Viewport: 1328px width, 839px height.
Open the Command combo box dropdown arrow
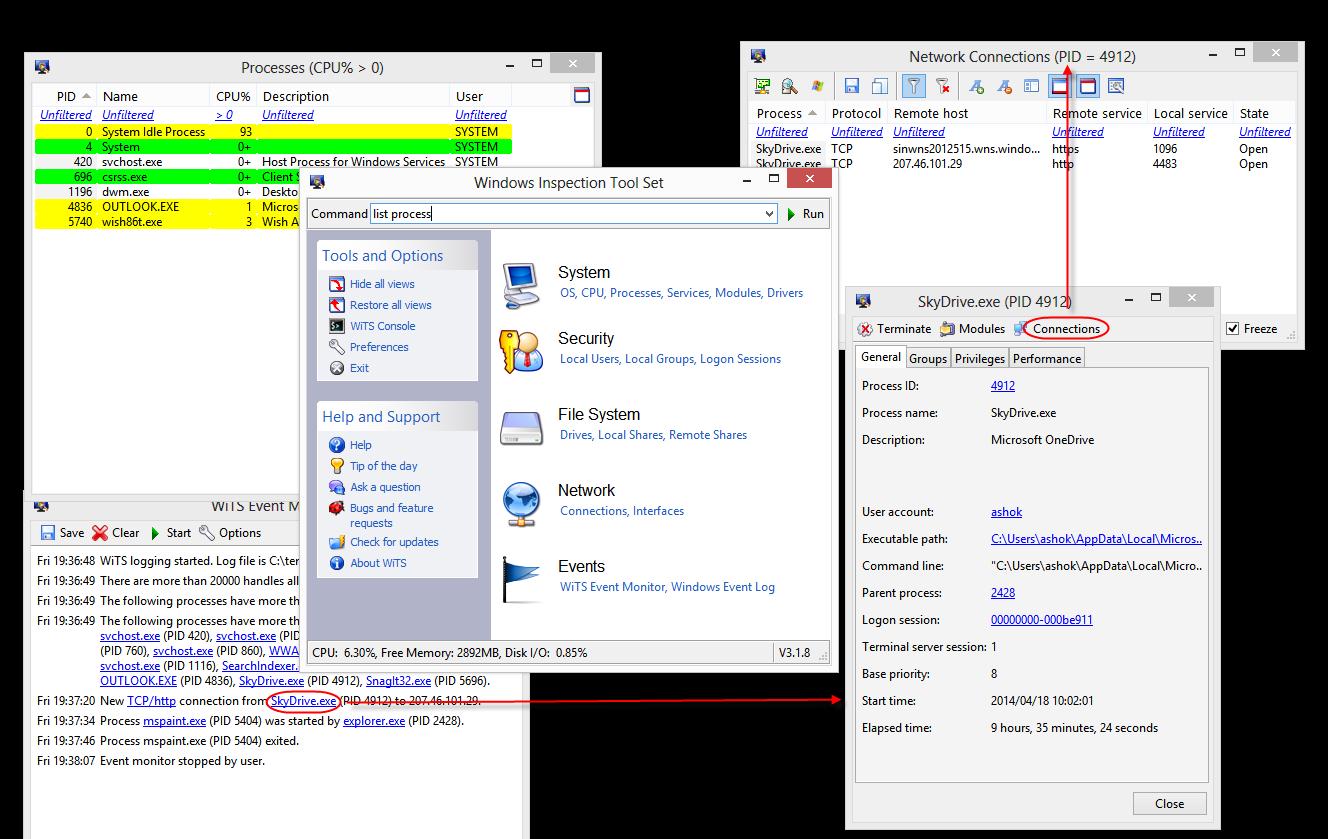click(768, 214)
